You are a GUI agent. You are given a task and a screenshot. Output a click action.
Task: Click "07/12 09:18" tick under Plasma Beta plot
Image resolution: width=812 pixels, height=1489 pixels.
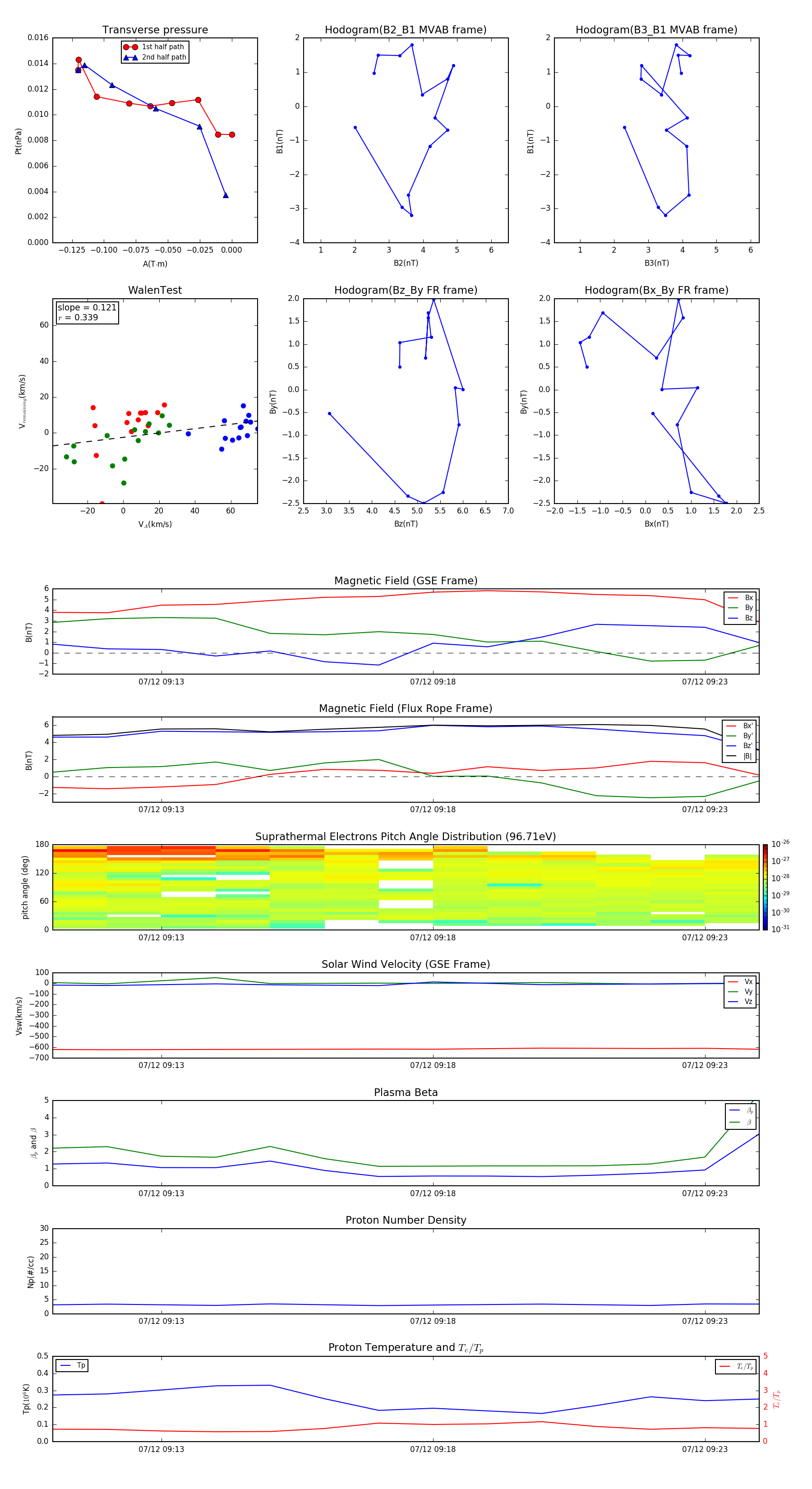433,1193
